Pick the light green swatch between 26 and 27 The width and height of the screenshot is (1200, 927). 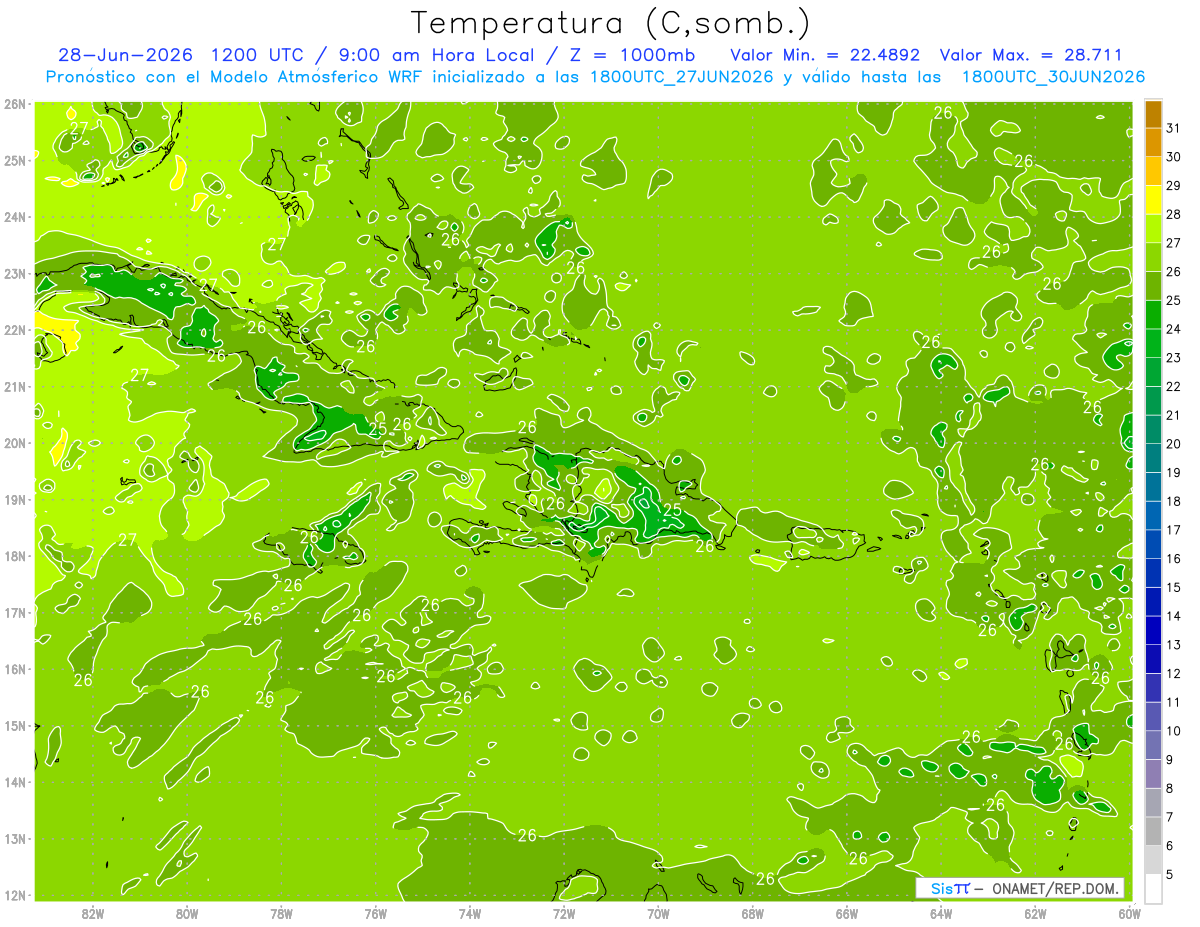coord(1153,257)
